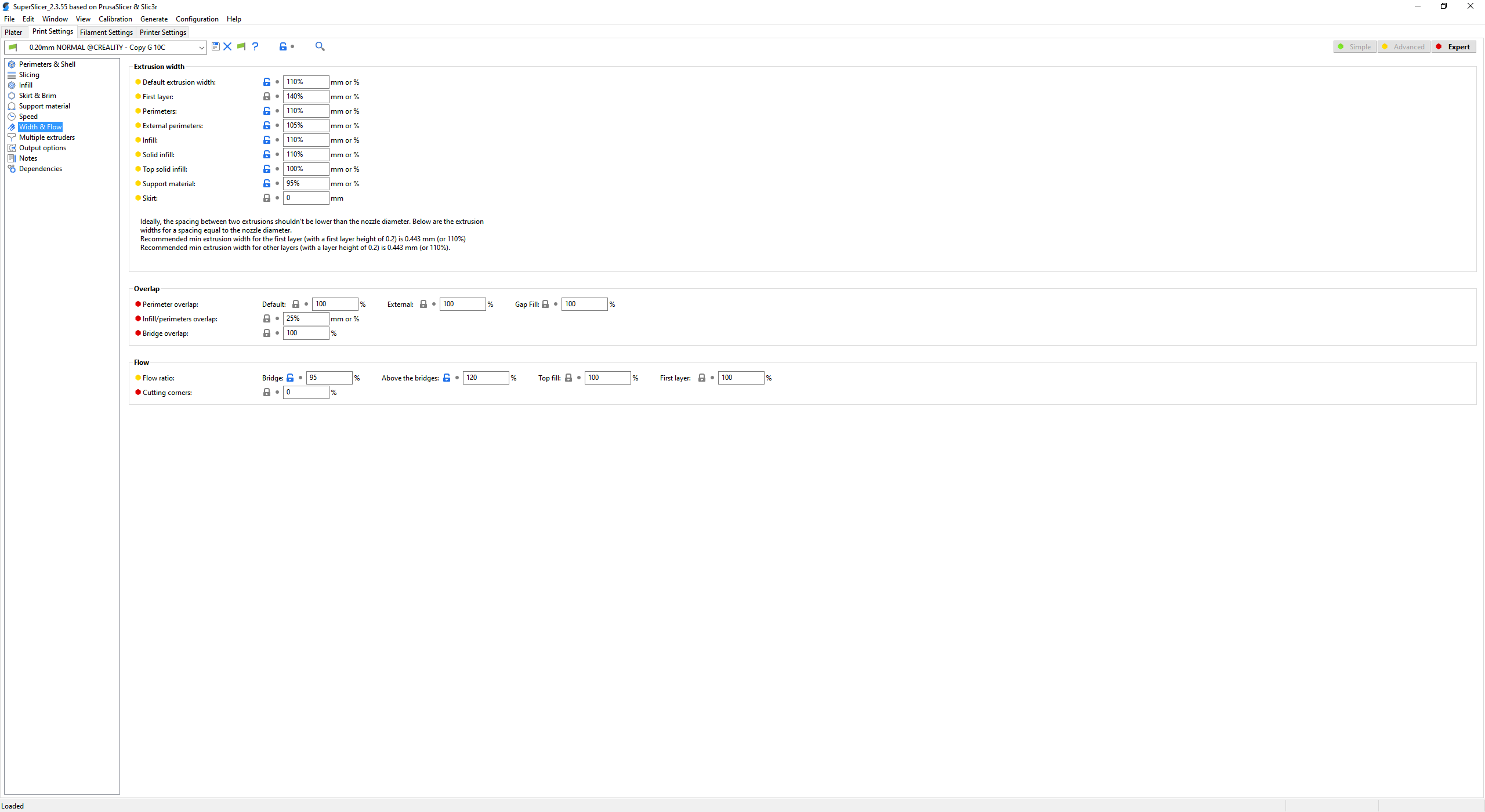Image resolution: width=1485 pixels, height=812 pixels.
Task: Click the search settings magnifier icon
Action: (x=320, y=46)
